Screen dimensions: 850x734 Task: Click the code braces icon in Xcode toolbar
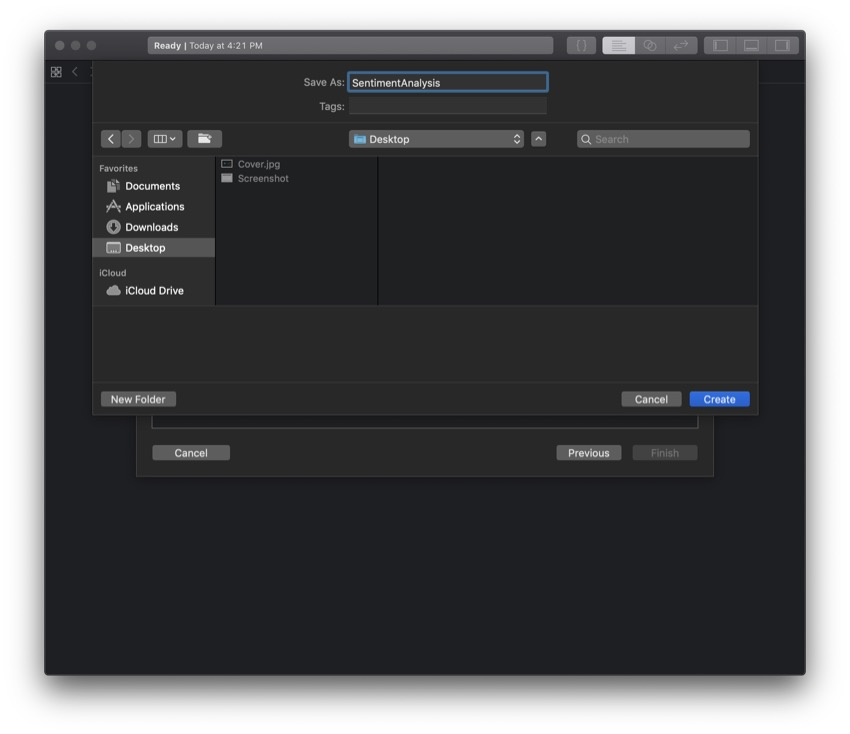coord(581,46)
